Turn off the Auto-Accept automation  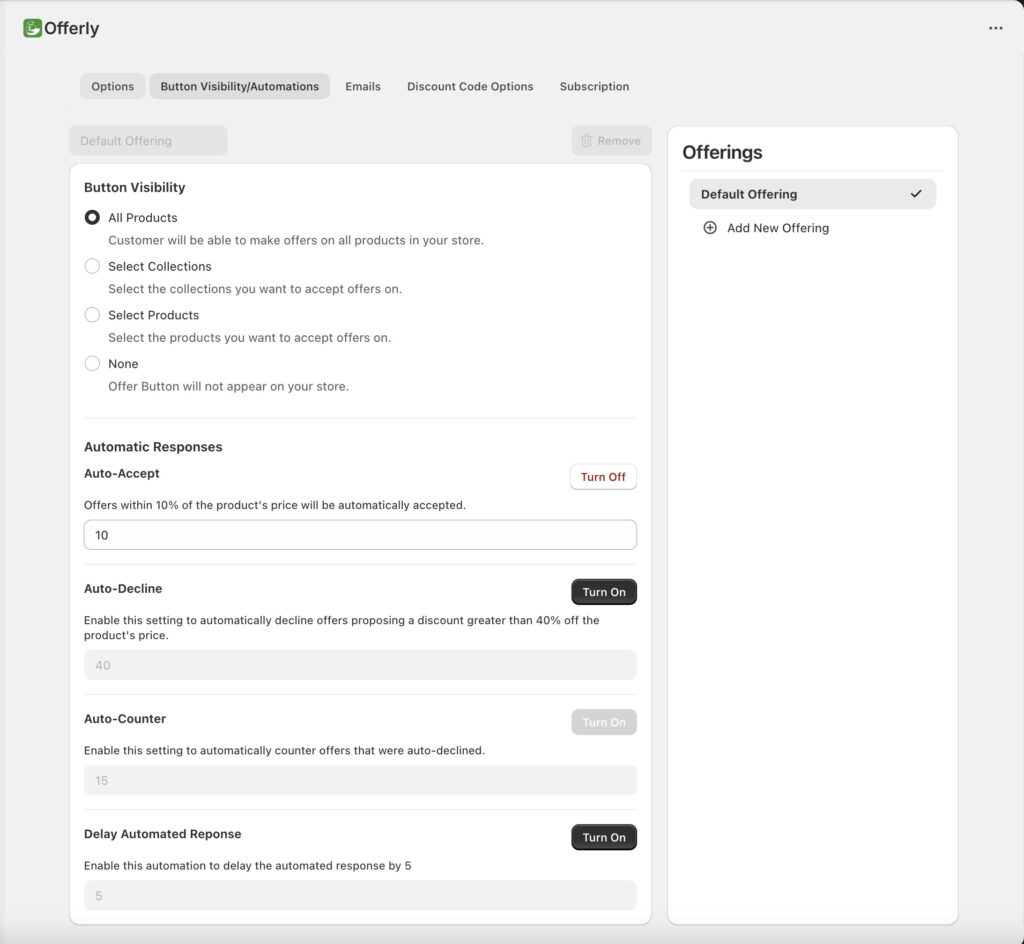click(602, 477)
